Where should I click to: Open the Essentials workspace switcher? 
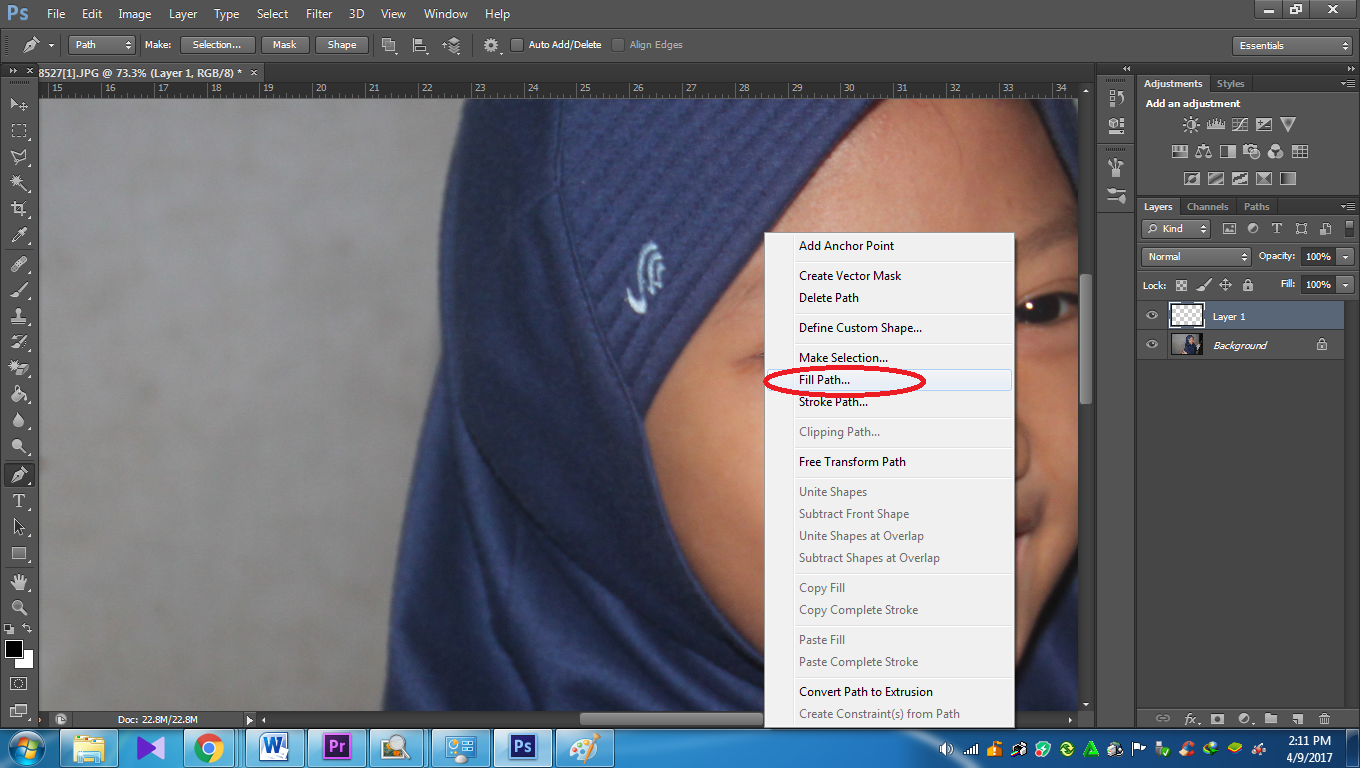coord(1291,44)
